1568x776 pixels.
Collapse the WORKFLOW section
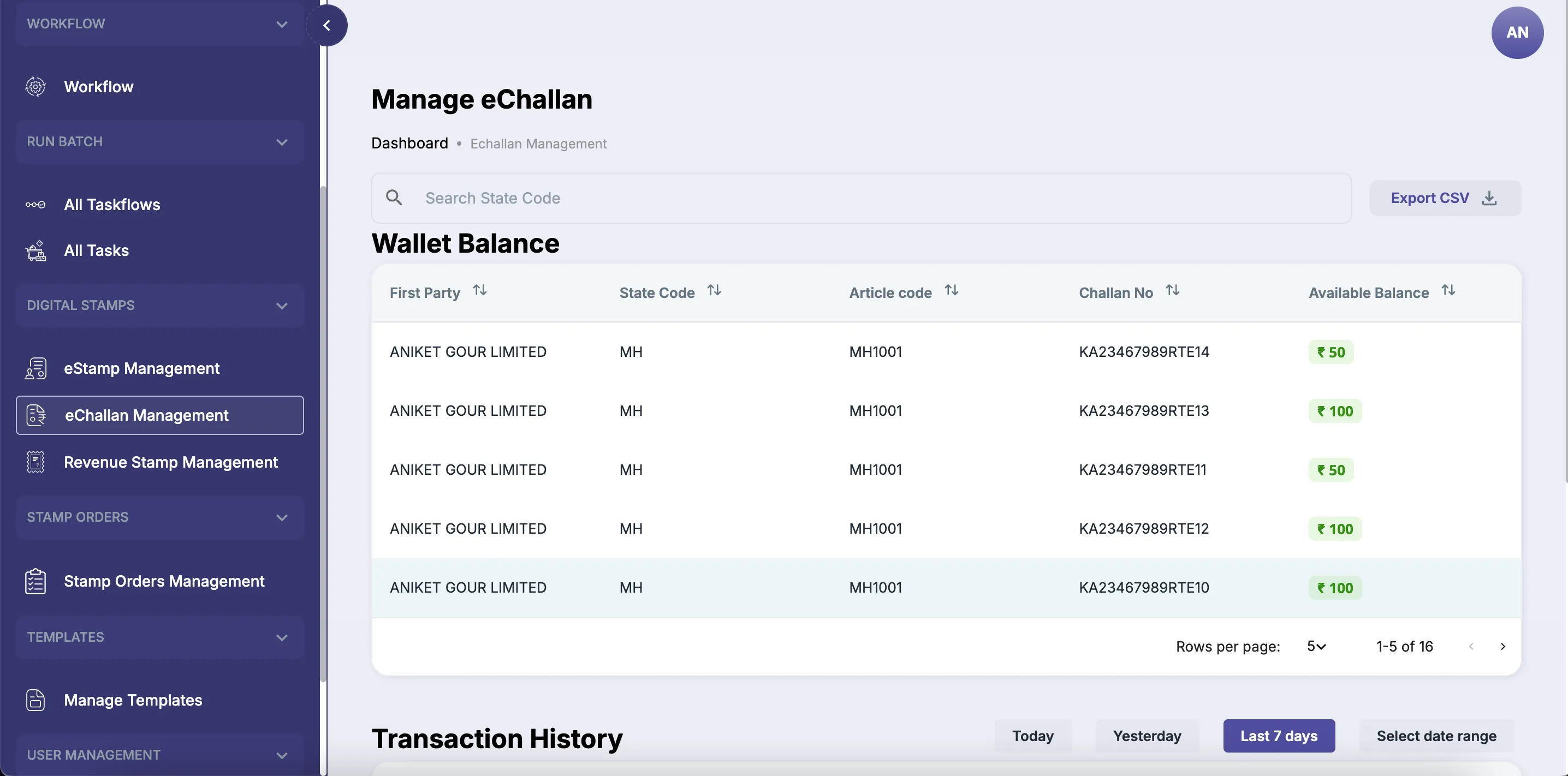coord(159,23)
